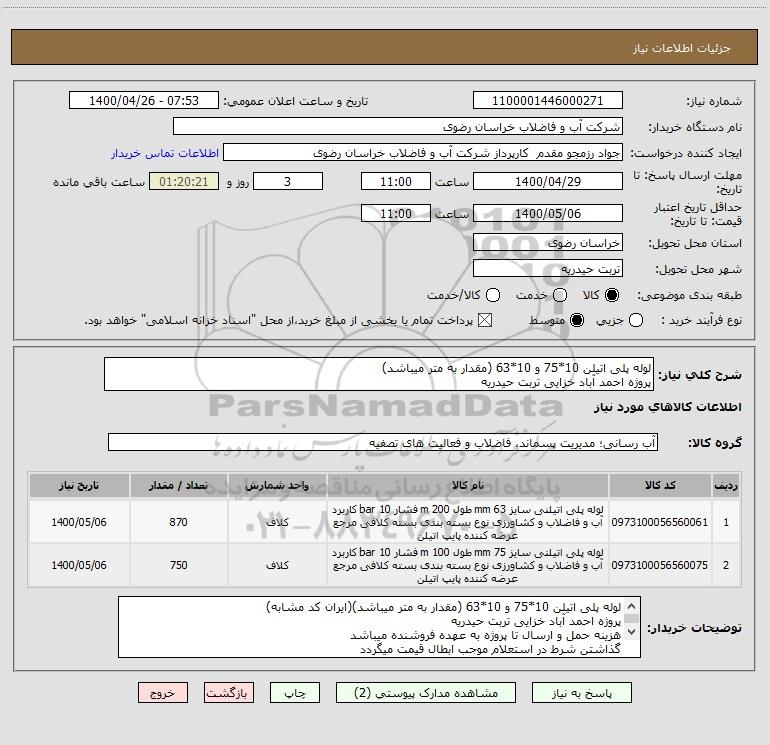Click the چاپ print button

point(295,693)
